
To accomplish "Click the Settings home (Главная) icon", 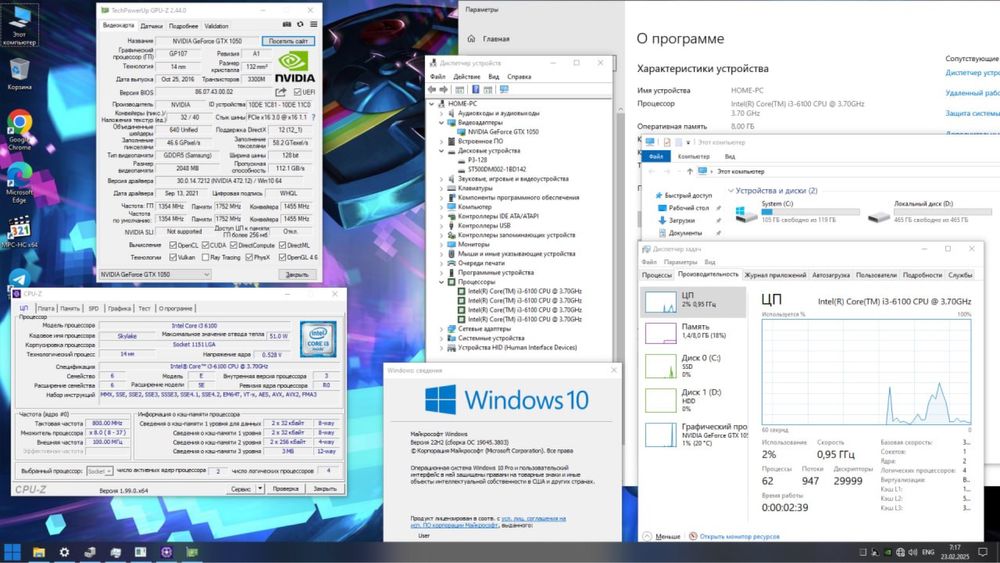I will 471,39.
